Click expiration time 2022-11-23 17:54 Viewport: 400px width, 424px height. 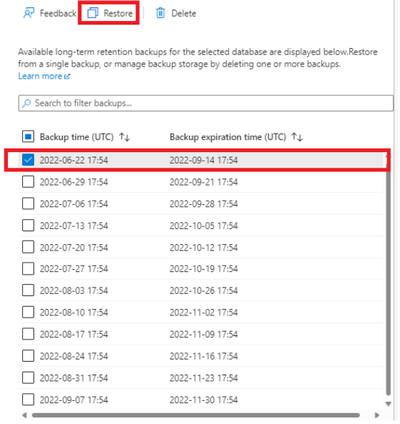(x=204, y=378)
